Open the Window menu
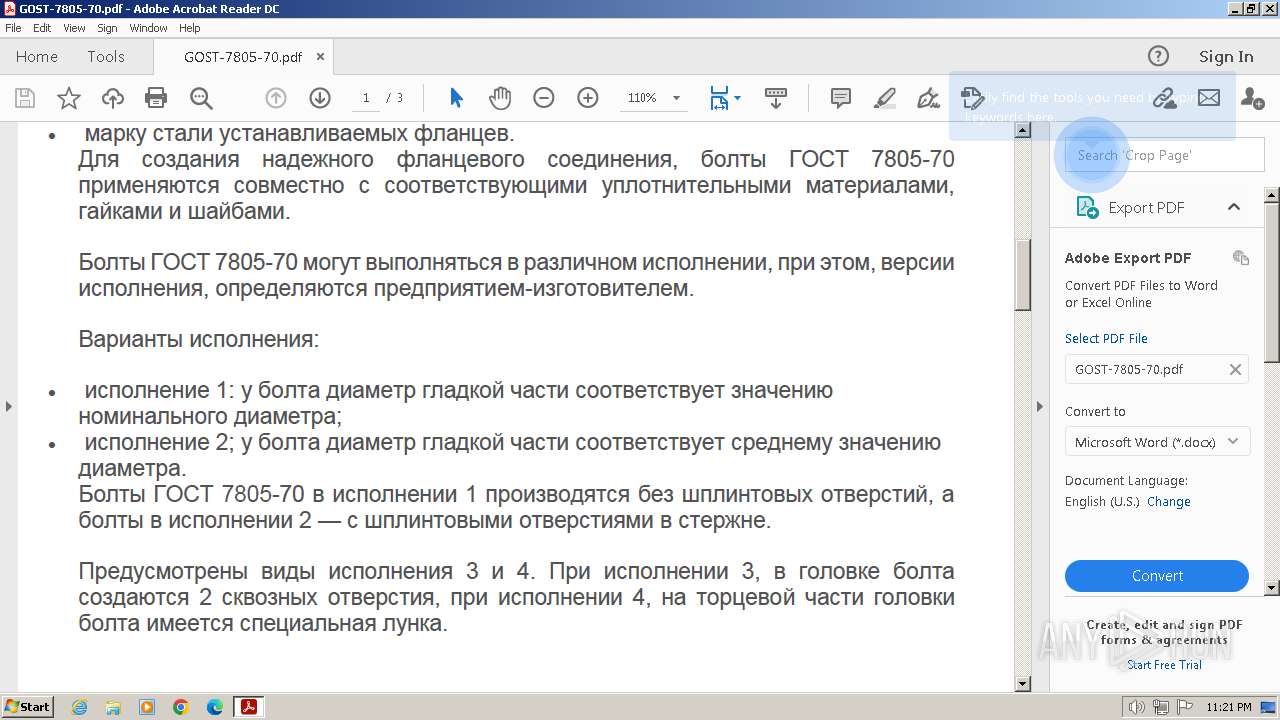This screenshot has height=720, width=1280. tap(148, 28)
